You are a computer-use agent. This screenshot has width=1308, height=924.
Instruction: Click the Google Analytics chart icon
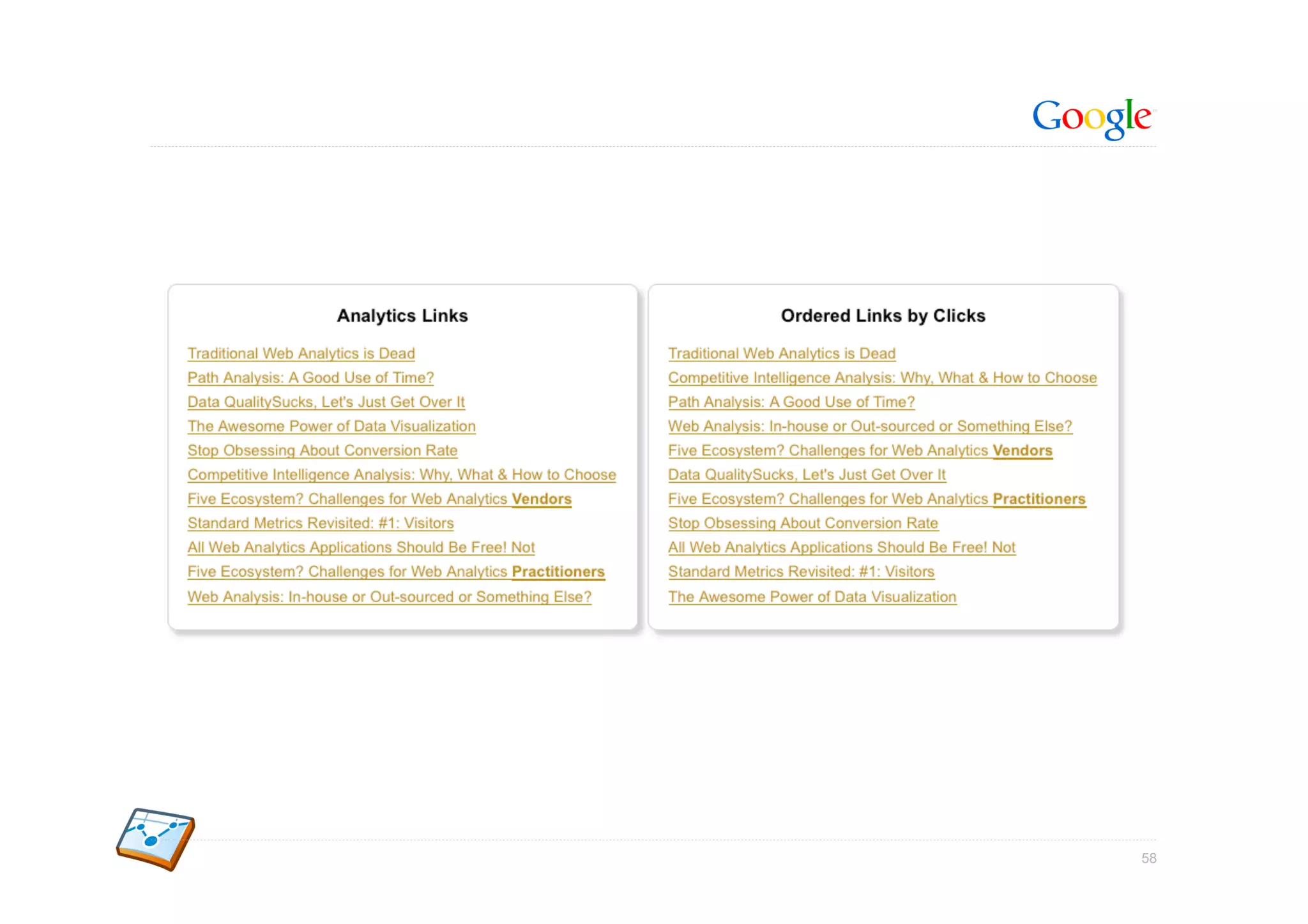click(x=155, y=839)
